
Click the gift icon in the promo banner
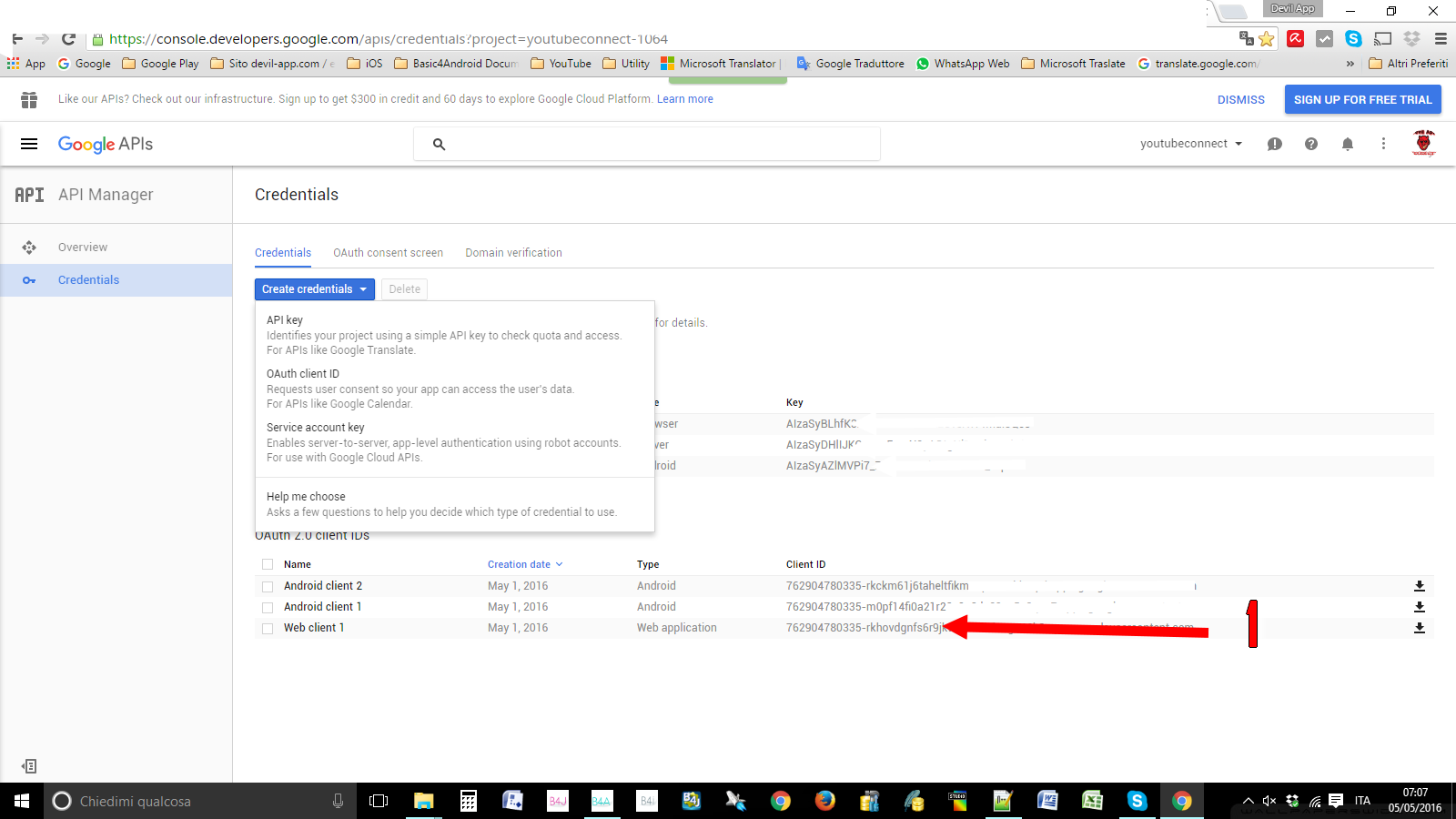(29, 99)
